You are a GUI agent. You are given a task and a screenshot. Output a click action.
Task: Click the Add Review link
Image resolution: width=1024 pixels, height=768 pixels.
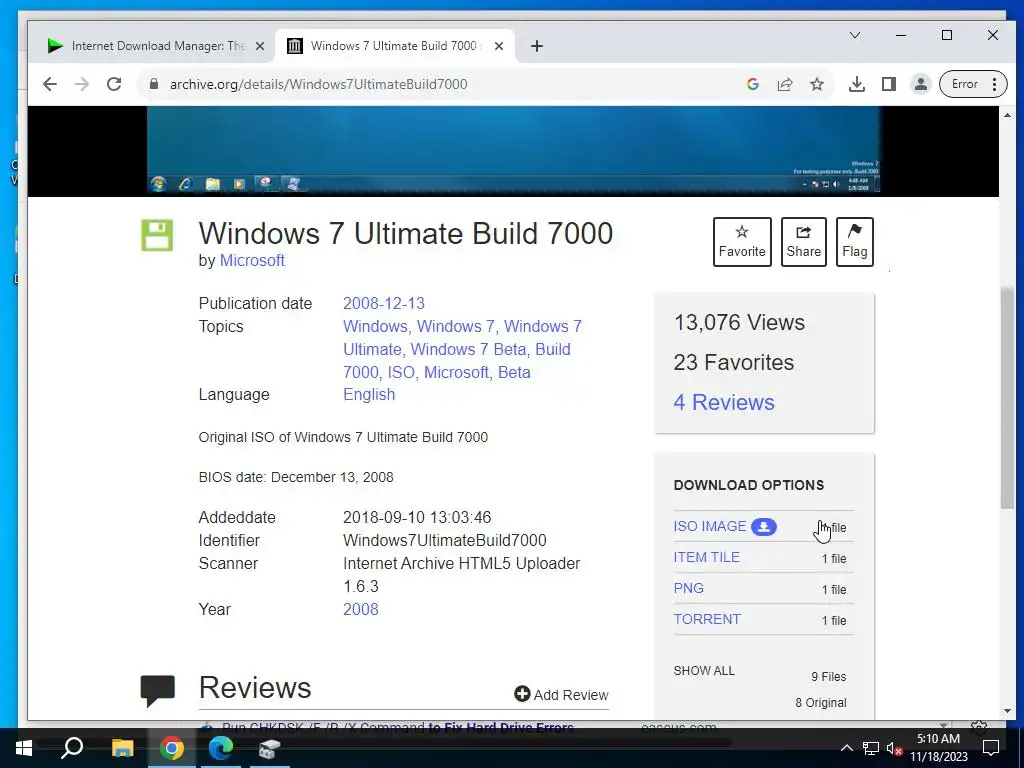pos(561,695)
